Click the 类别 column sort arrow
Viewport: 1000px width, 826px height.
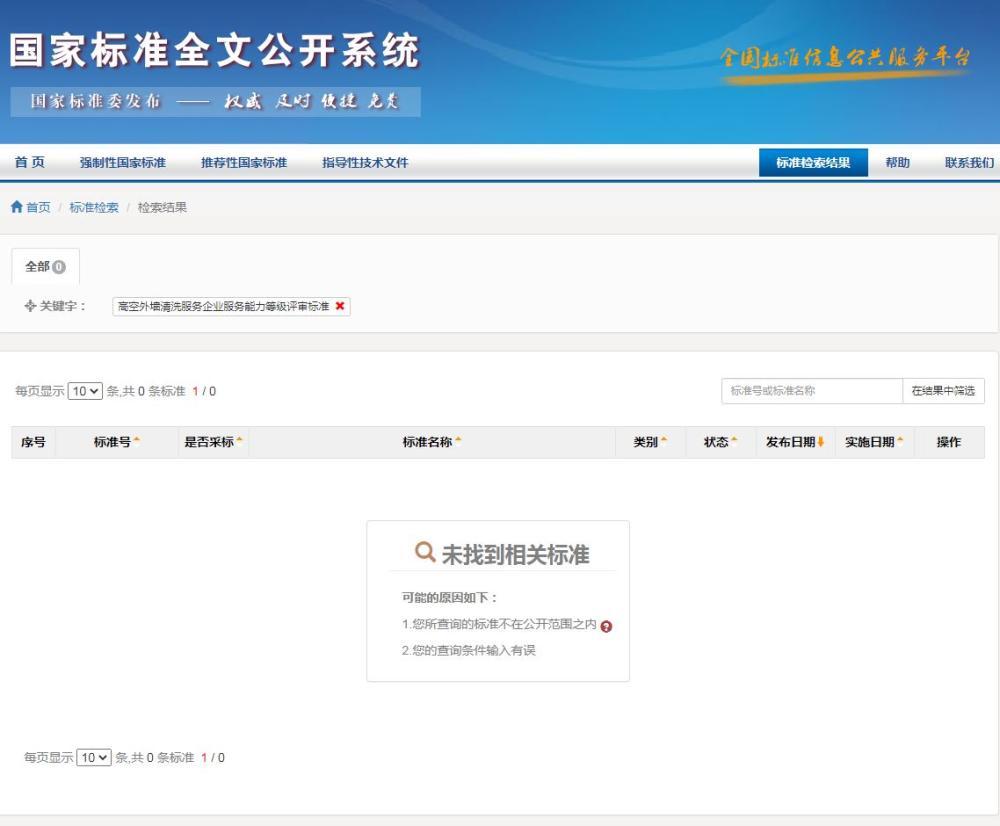665,441
